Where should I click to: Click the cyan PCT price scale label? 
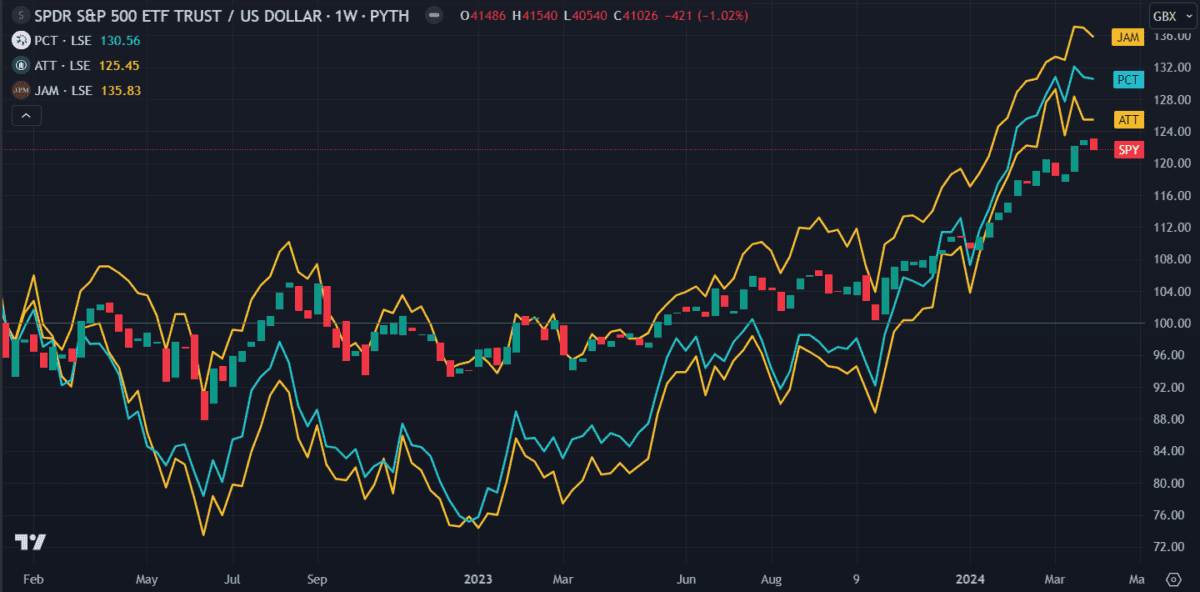[1128, 80]
